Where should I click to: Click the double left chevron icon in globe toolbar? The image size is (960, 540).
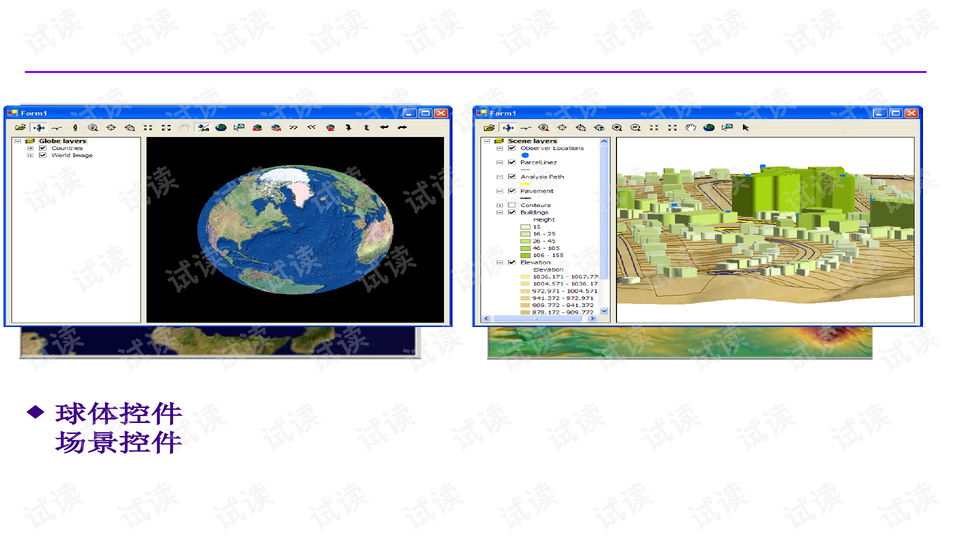click(x=312, y=127)
